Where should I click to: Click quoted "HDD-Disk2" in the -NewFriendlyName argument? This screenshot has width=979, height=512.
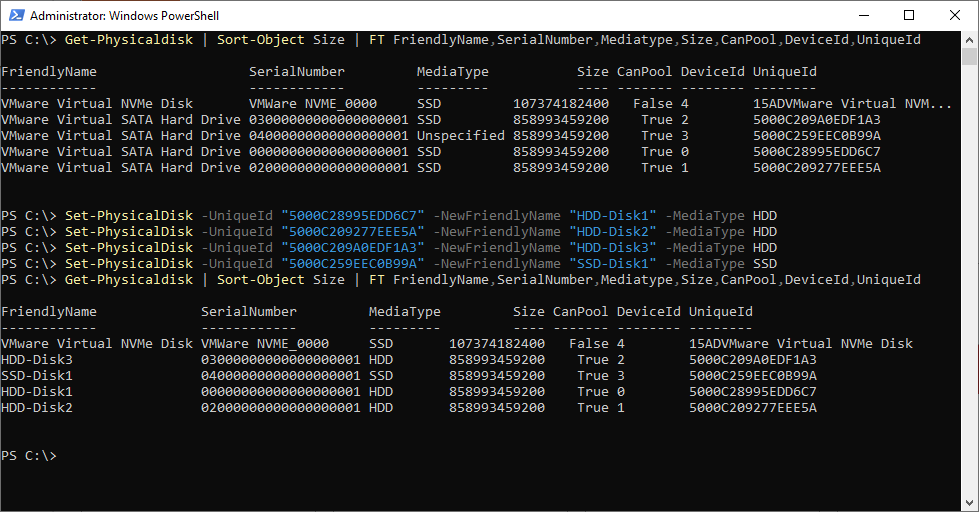pos(612,232)
